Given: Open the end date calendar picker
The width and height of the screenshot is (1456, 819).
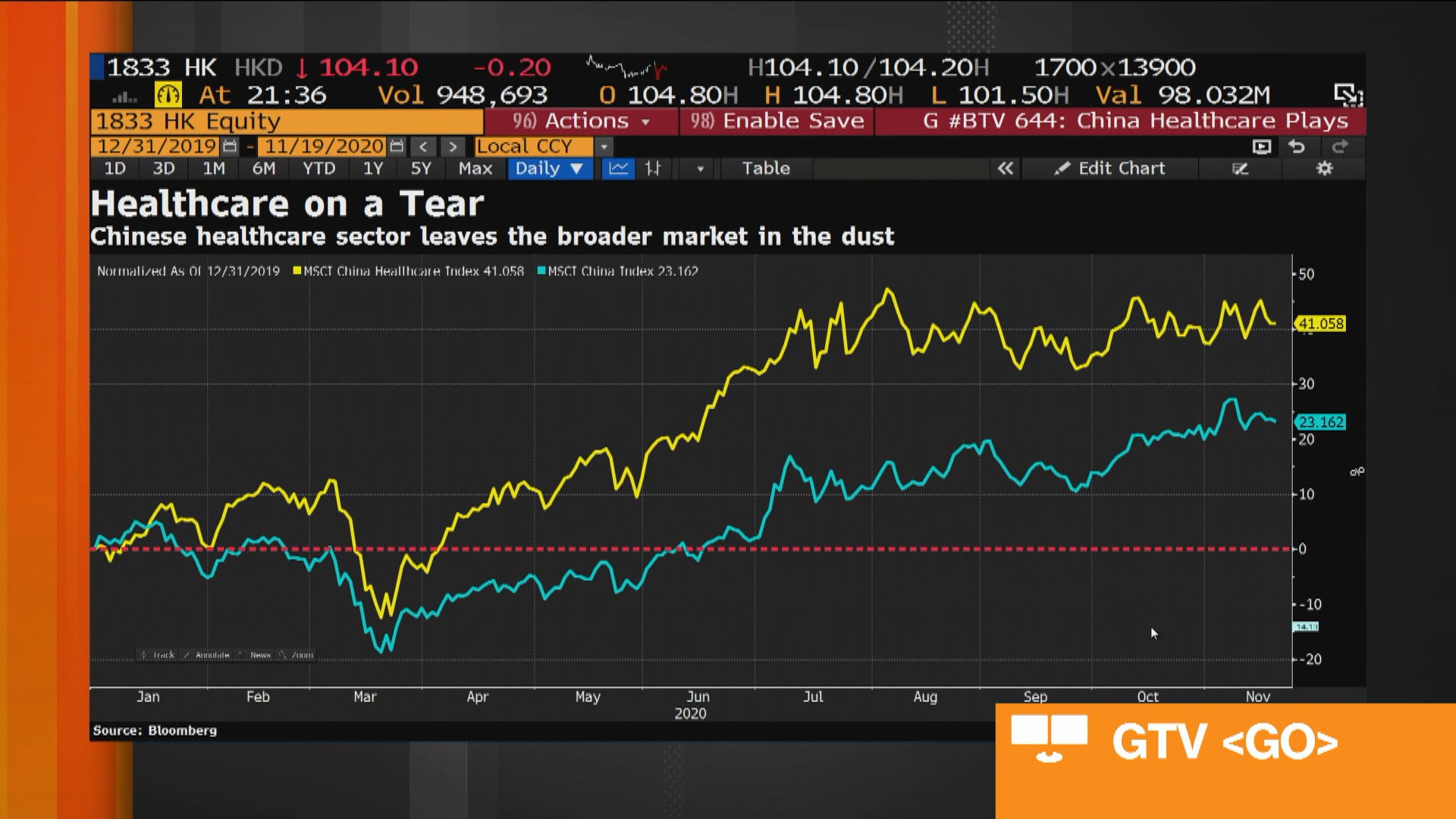Looking at the screenshot, I should tap(396, 146).
